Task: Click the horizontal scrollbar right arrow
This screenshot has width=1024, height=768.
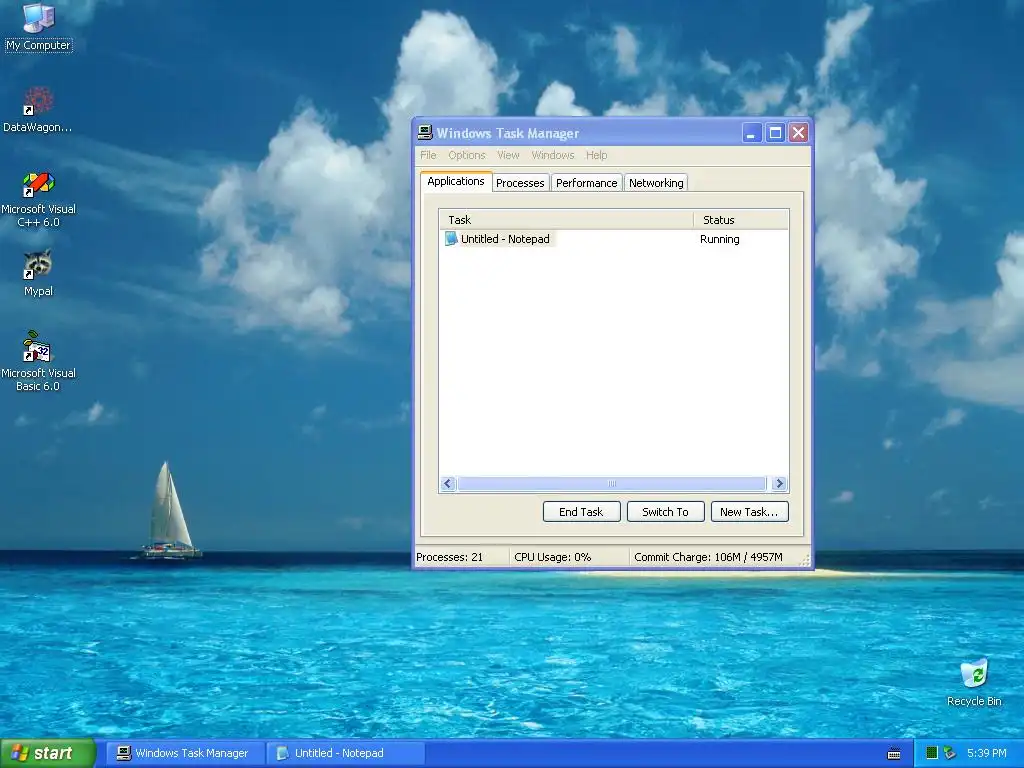Action: pyautogui.click(x=778, y=484)
